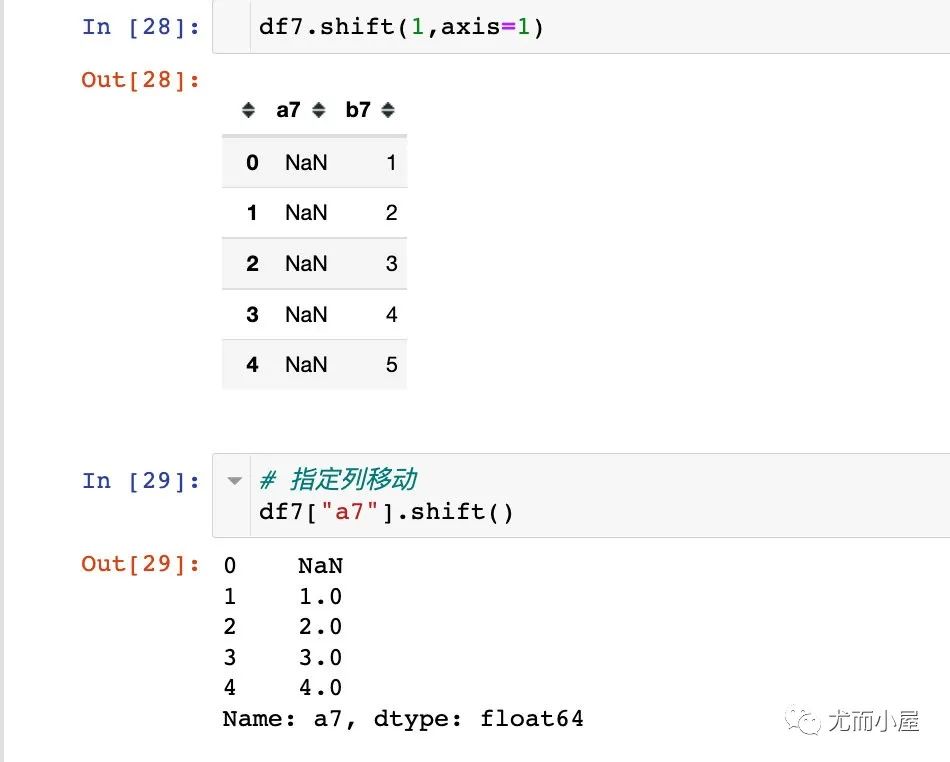Viewport: 950px width, 762px height.
Task: Select table row with index 4
Action: coord(314,365)
